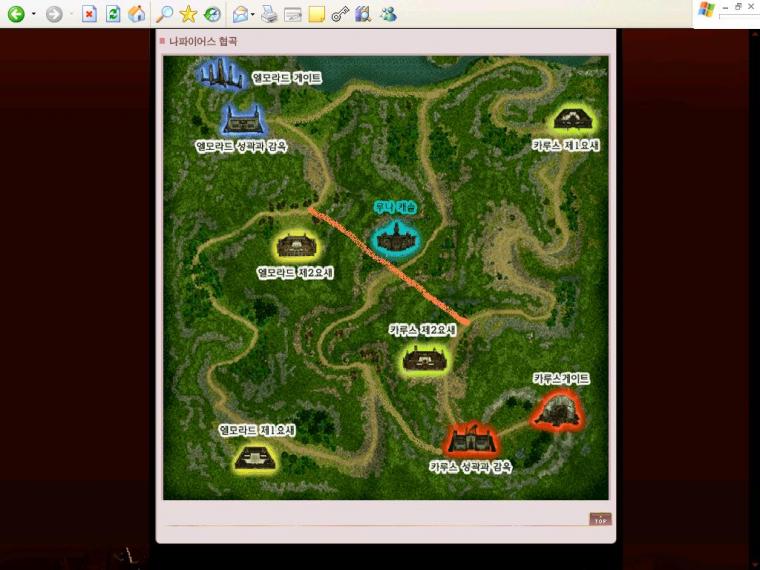Open the Research books icon

pos(363,14)
